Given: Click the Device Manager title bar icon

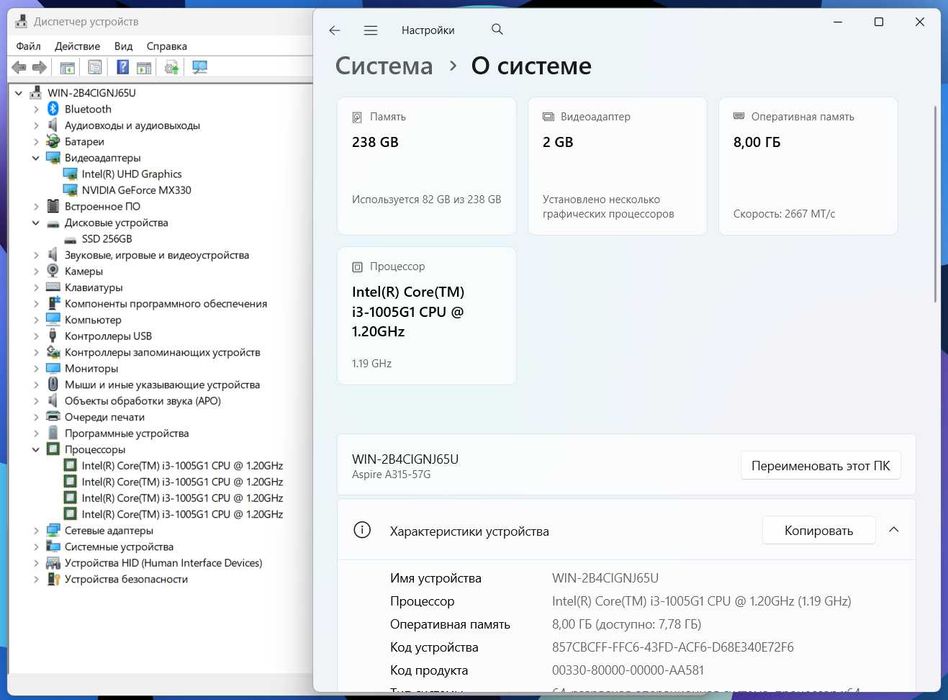Looking at the screenshot, I should tap(21, 21).
